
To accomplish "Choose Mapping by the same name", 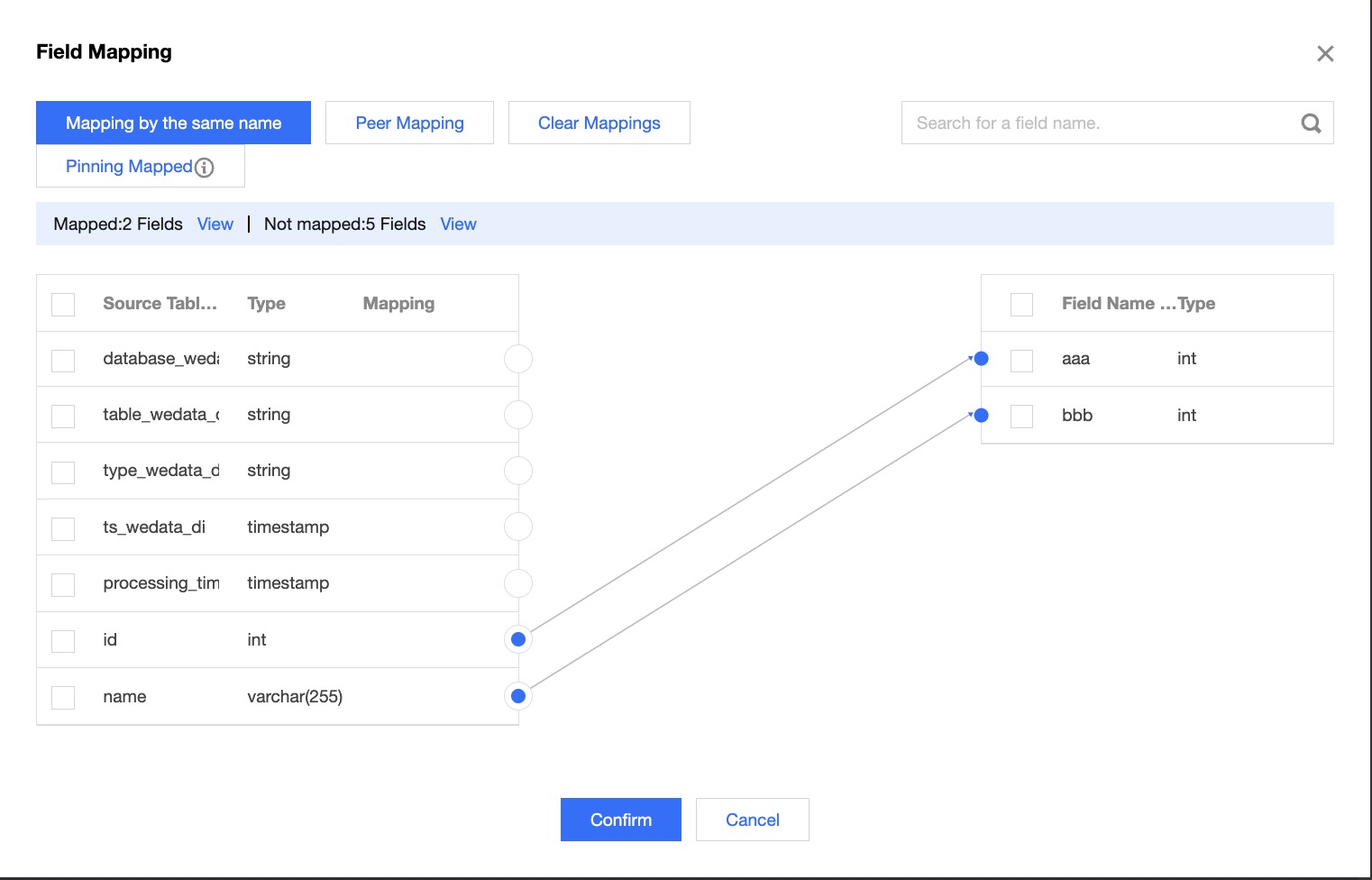I will point(173,123).
